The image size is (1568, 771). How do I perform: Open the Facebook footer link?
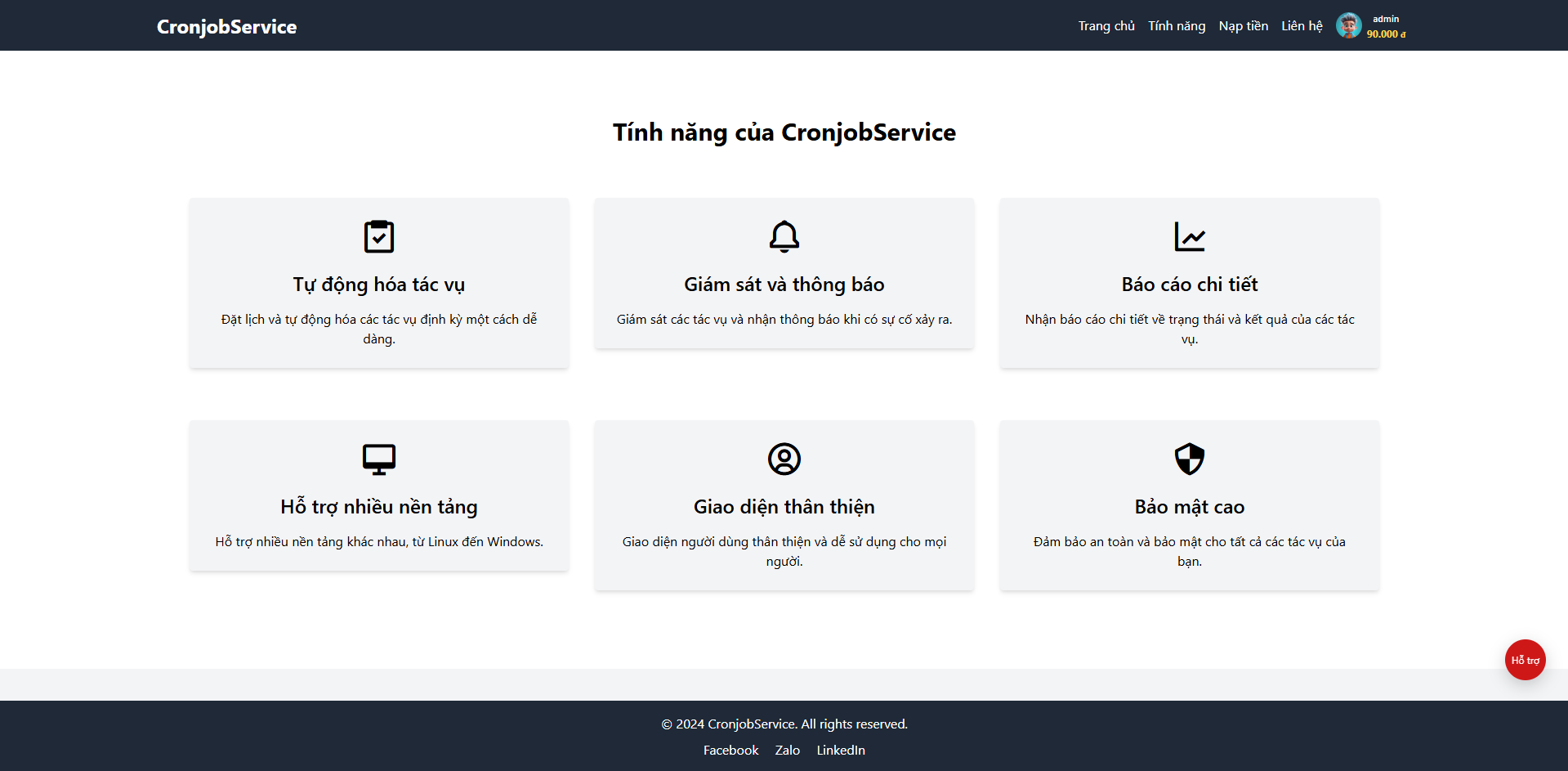(x=730, y=751)
